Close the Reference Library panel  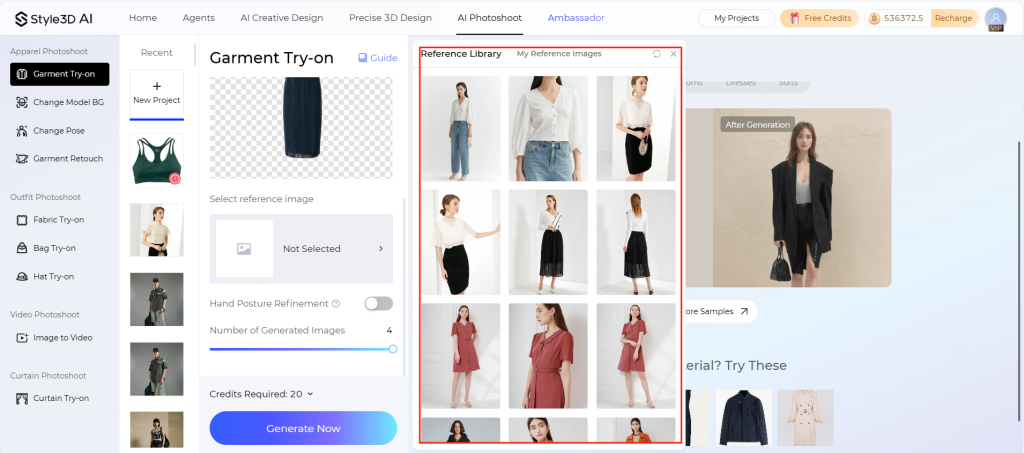pos(673,54)
